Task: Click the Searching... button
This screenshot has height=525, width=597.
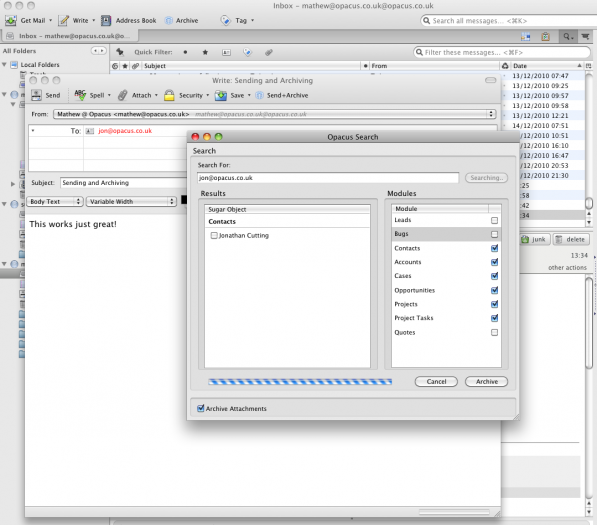Action: [487, 178]
